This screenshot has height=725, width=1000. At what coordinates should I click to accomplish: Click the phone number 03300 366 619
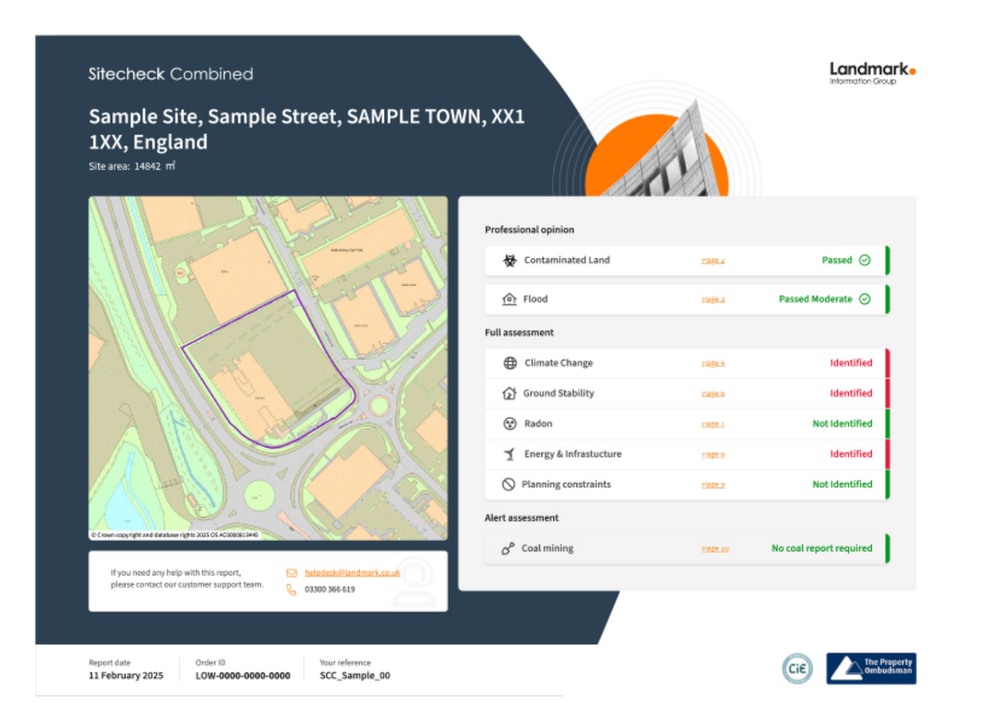[330, 590]
